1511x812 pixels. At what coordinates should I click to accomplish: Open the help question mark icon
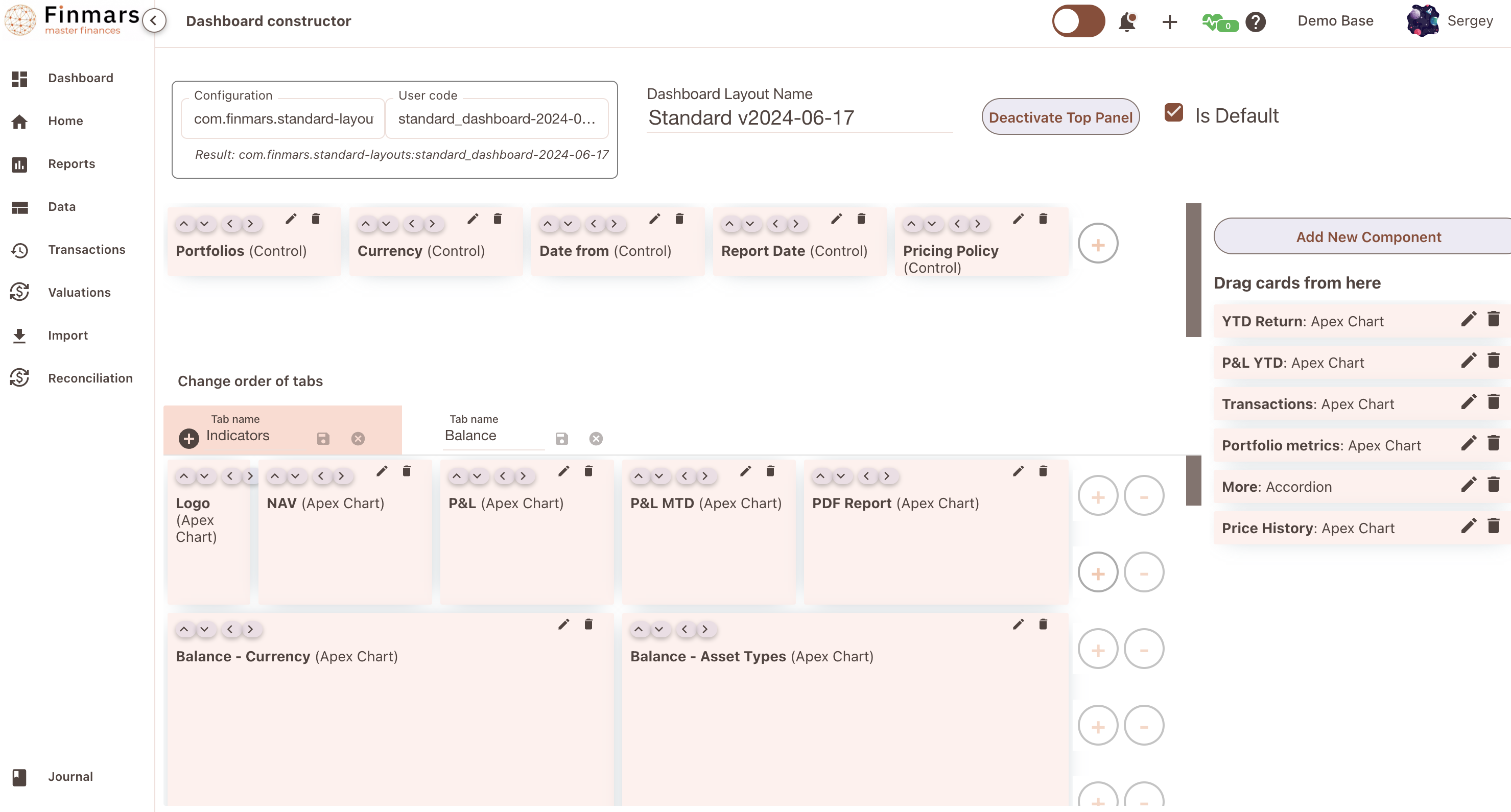click(x=1255, y=21)
